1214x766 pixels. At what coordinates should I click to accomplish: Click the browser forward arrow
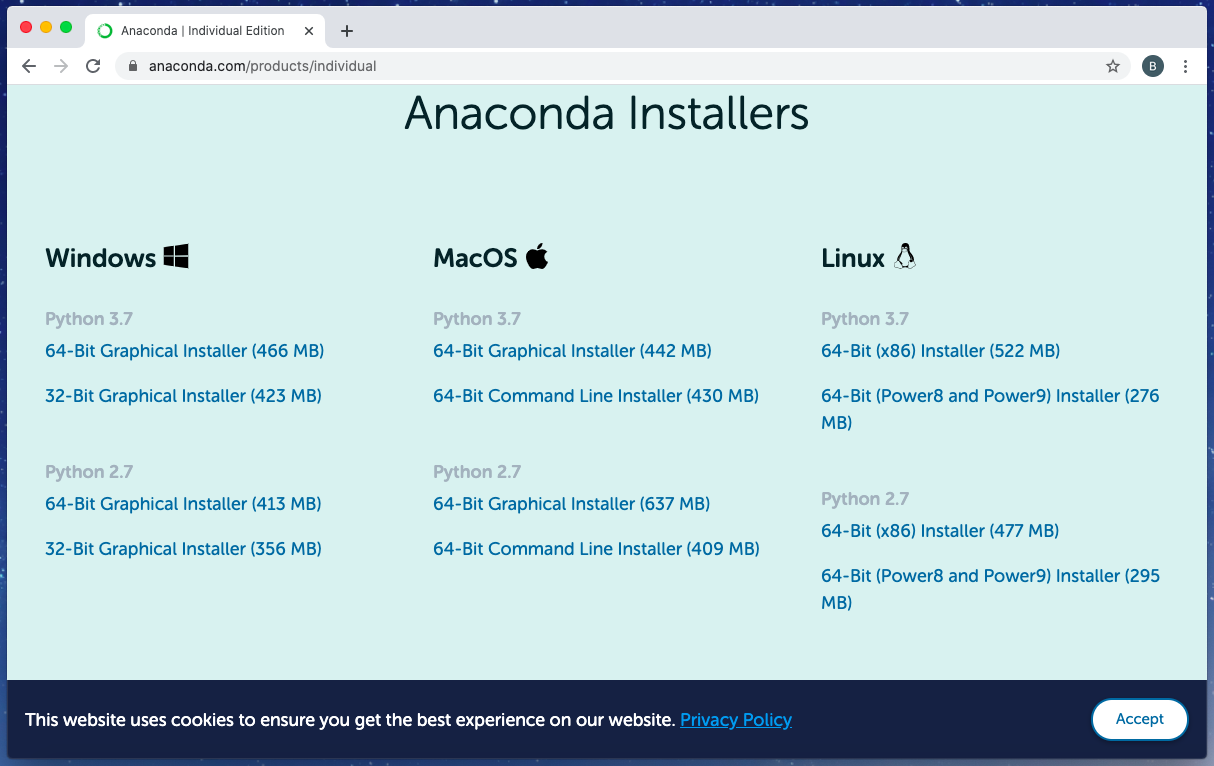point(61,66)
